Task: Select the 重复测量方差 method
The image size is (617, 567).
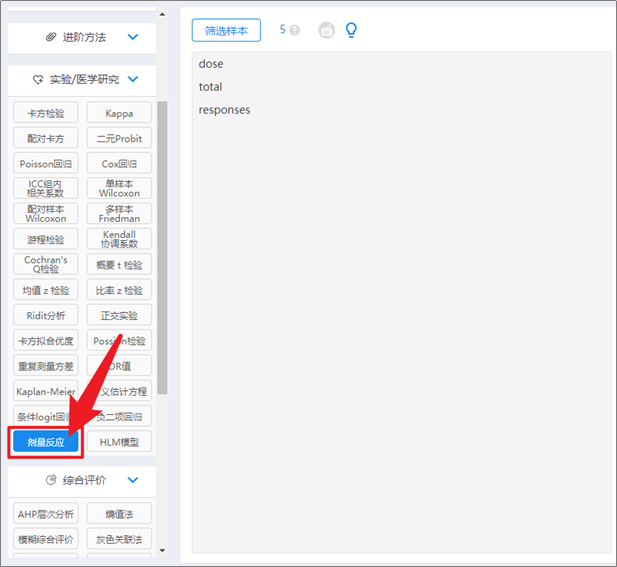Action: click(46, 365)
